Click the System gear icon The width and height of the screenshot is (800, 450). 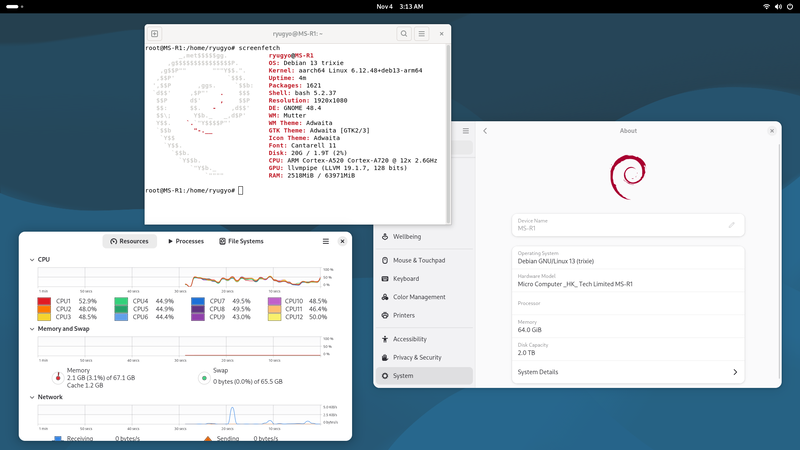[385, 376]
